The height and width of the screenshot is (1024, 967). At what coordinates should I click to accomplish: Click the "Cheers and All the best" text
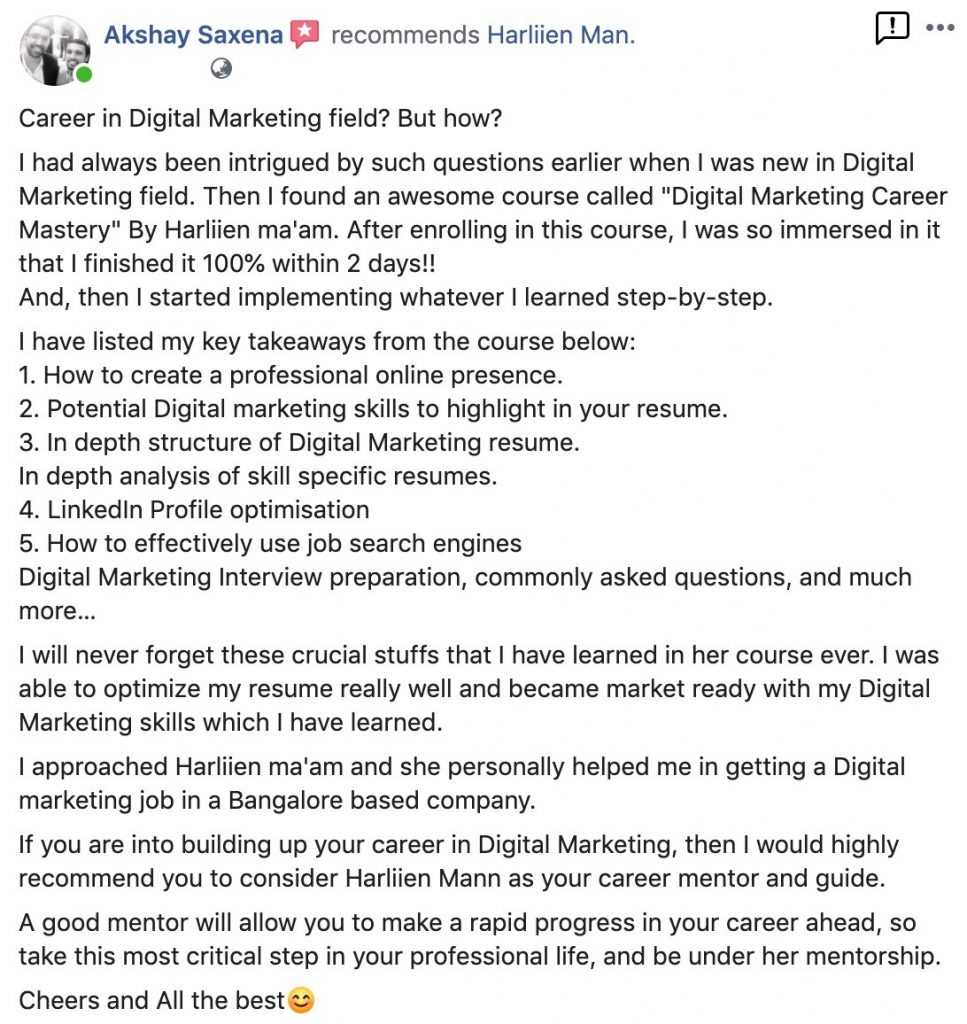pyautogui.click(x=152, y=1000)
